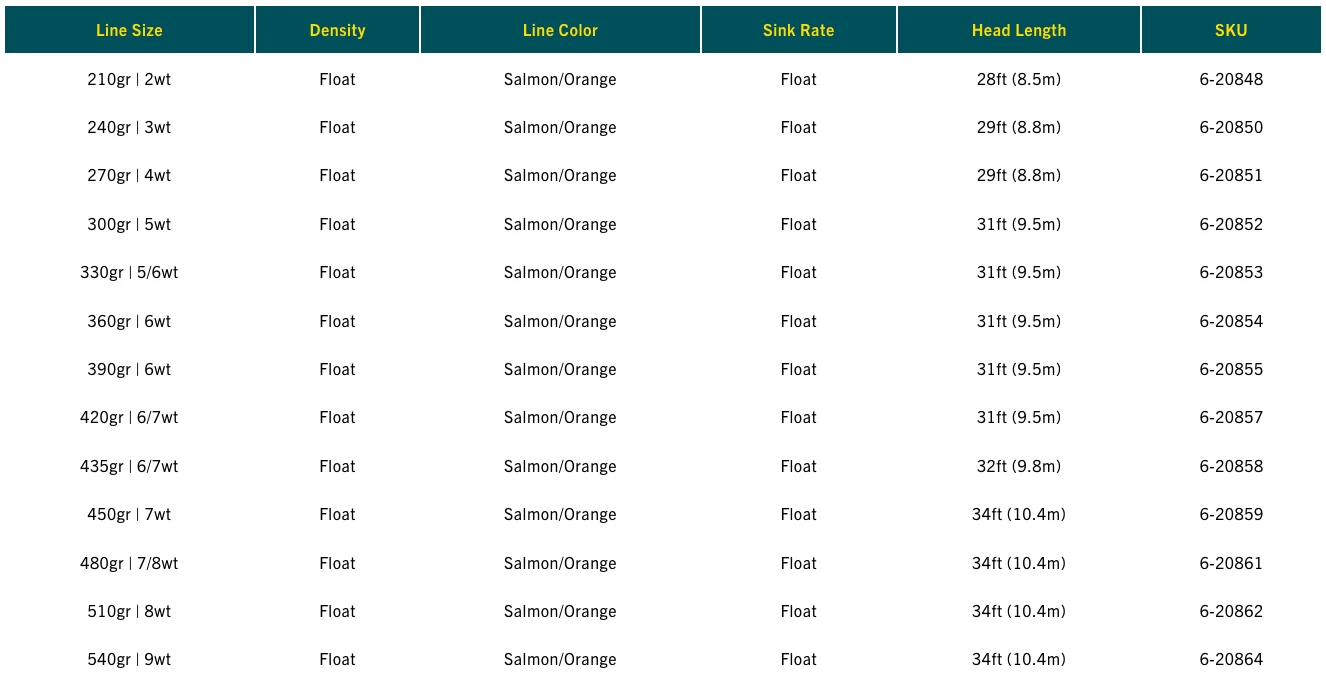Click the SKU column header
This screenshot has height=675, width=1326.
pyautogui.click(x=1230, y=30)
